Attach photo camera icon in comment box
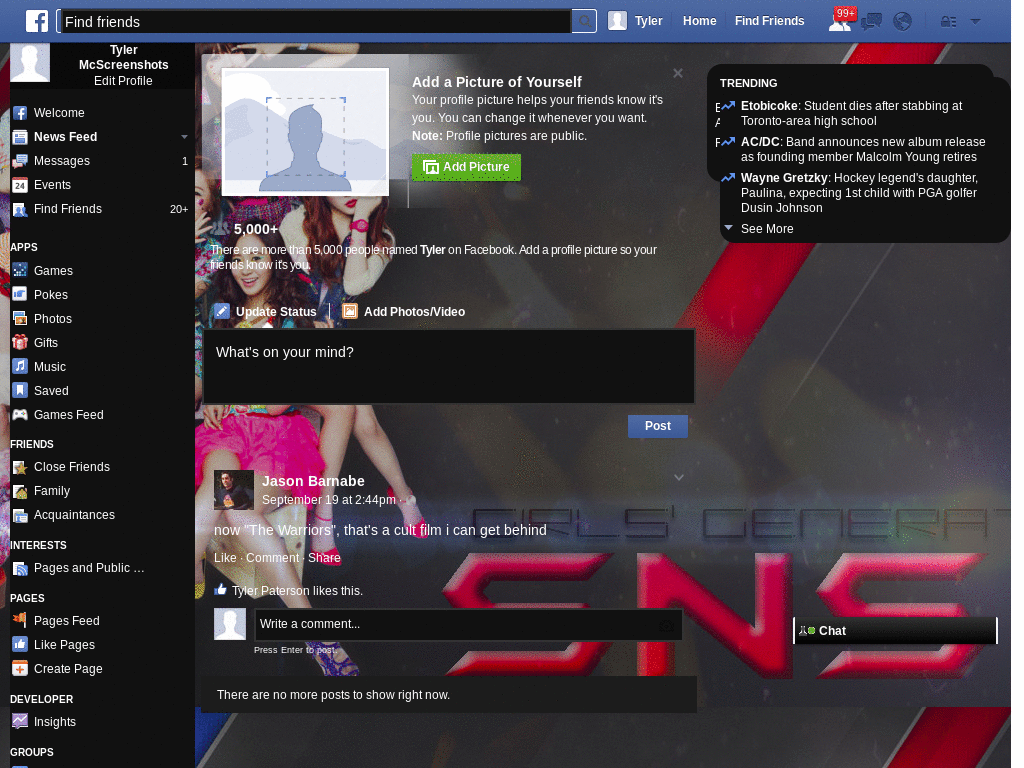 click(x=666, y=625)
